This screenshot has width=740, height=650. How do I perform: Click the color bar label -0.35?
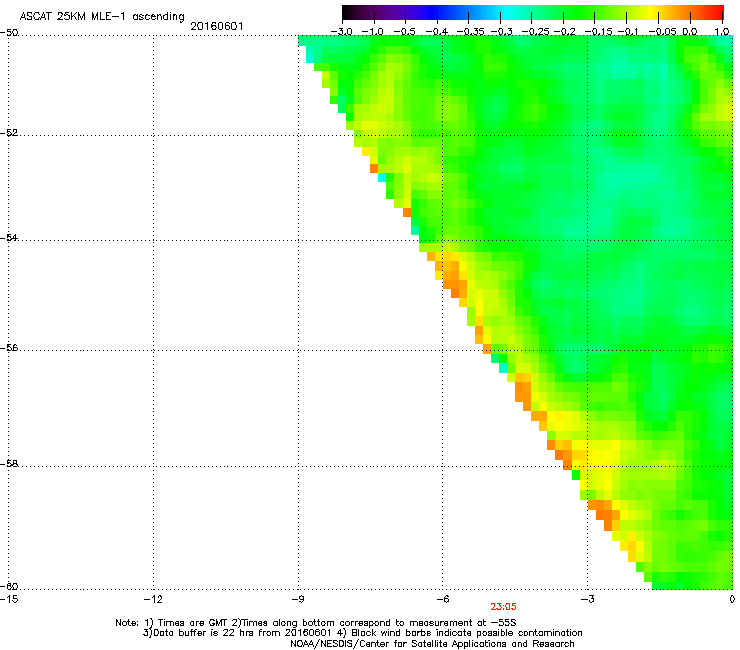(471, 32)
